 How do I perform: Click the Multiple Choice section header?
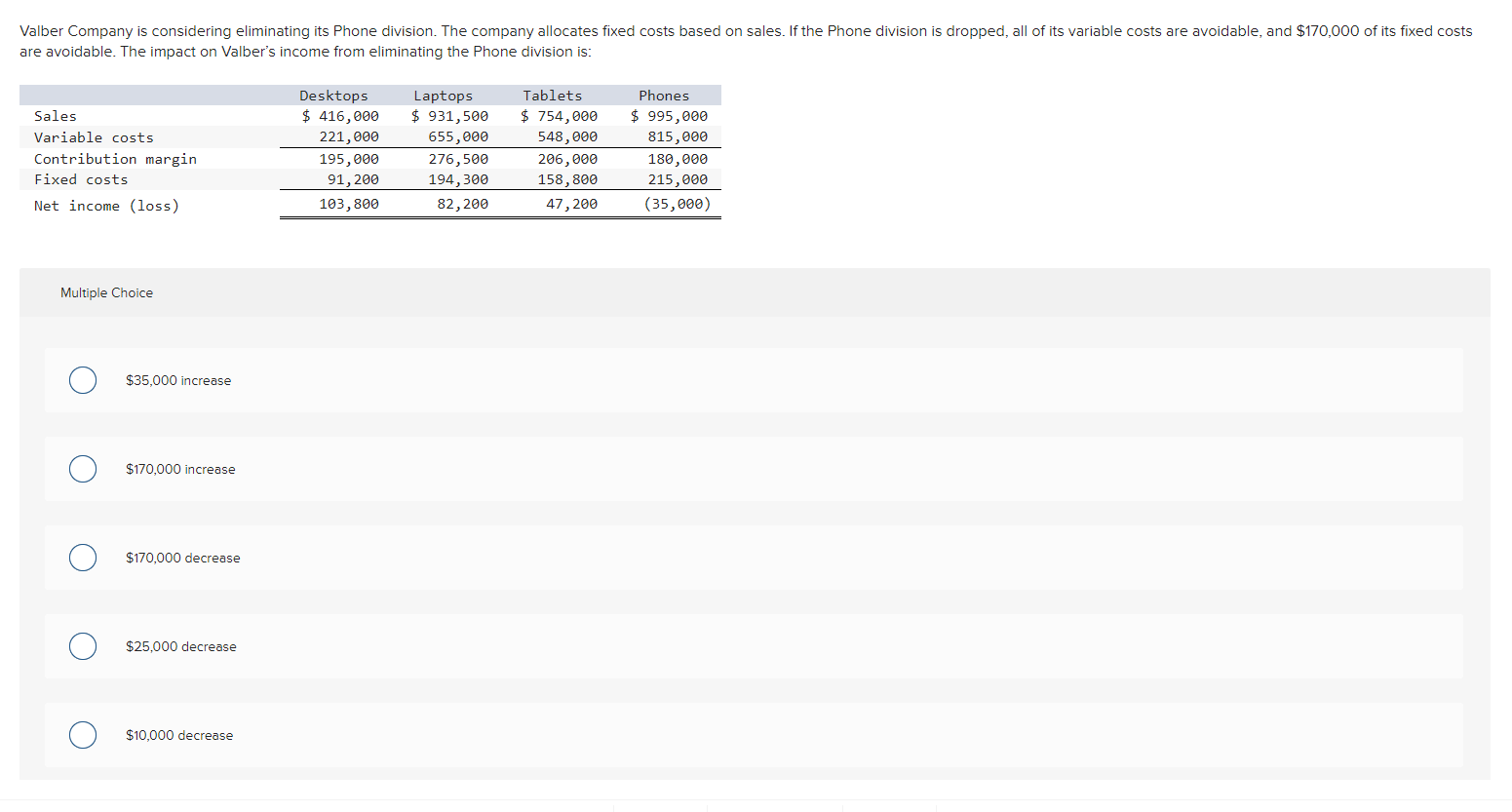point(106,291)
